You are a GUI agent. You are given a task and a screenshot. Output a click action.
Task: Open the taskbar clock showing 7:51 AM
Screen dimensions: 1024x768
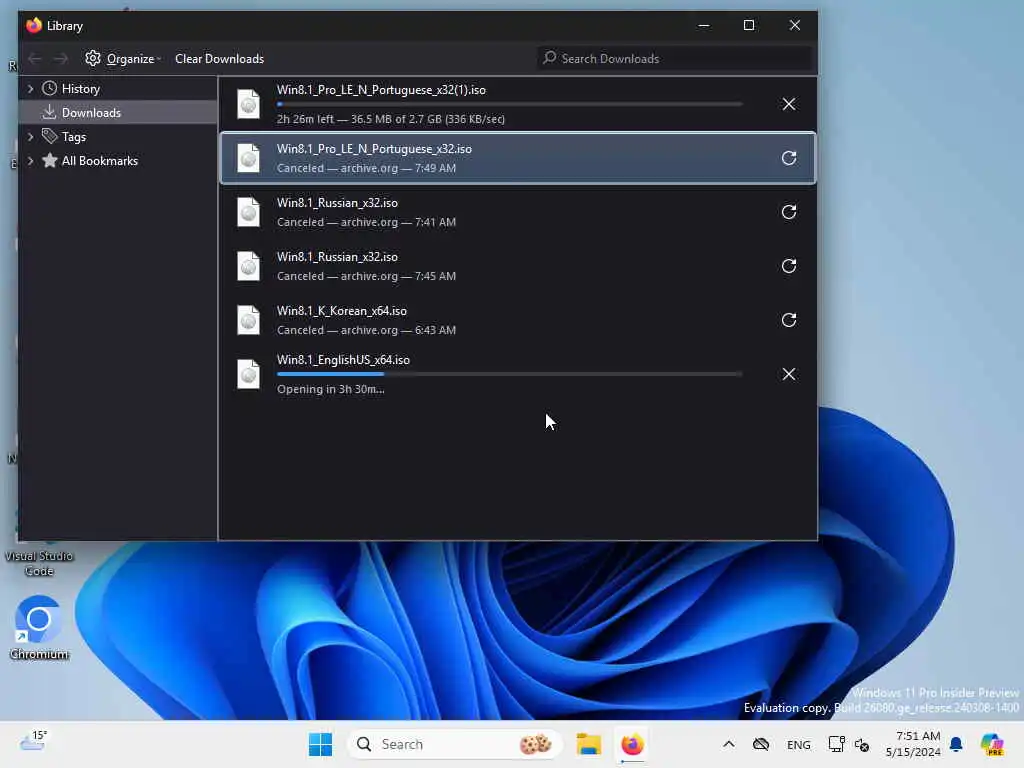(x=913, y=744)
